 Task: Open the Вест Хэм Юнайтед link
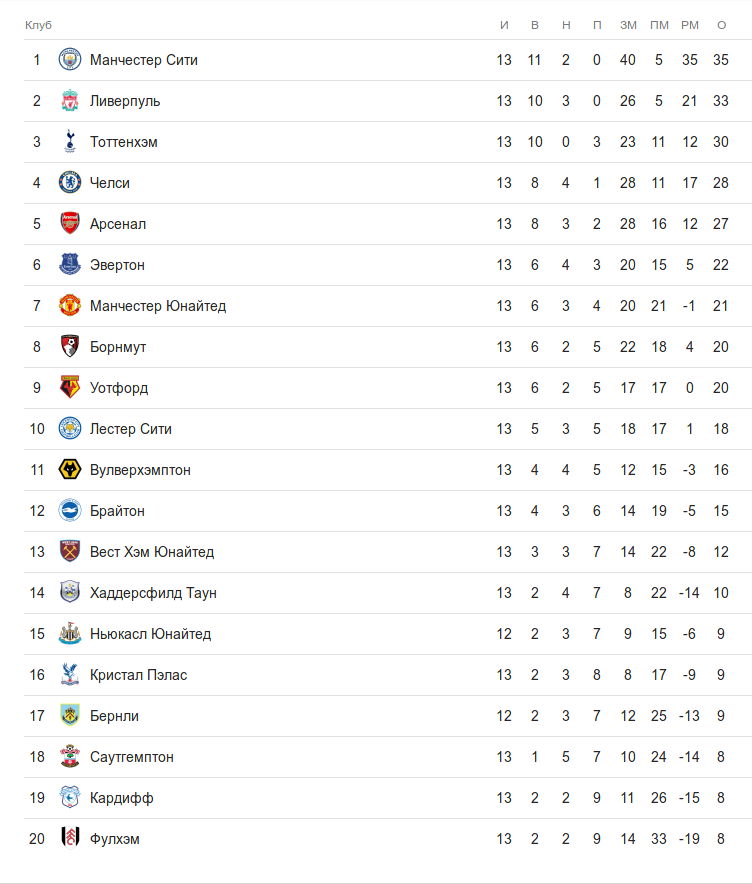[152, 552]
